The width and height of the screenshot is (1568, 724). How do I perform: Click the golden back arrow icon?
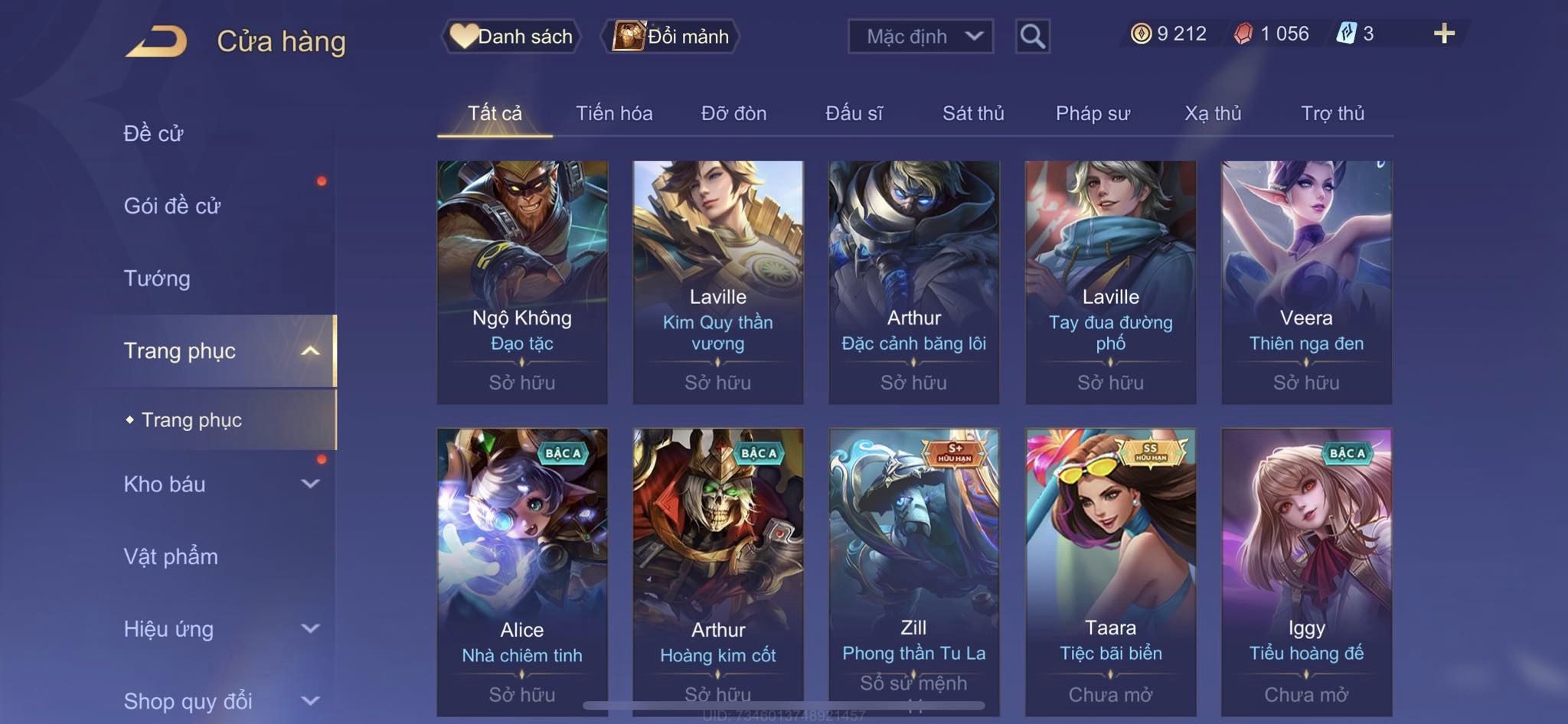[x=157, y=41]
